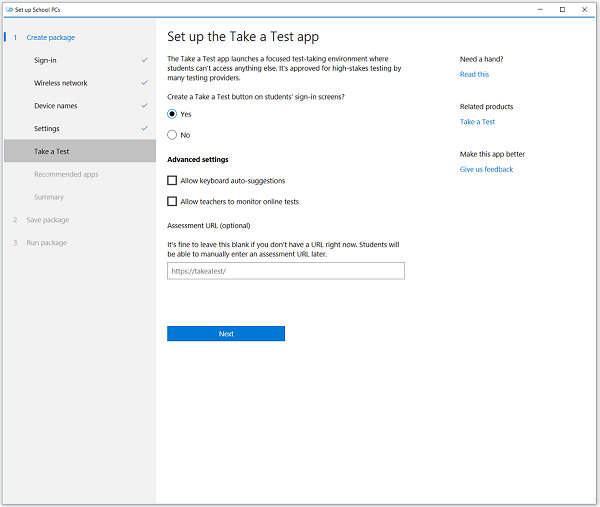Select the No radio button

[172, 135]
